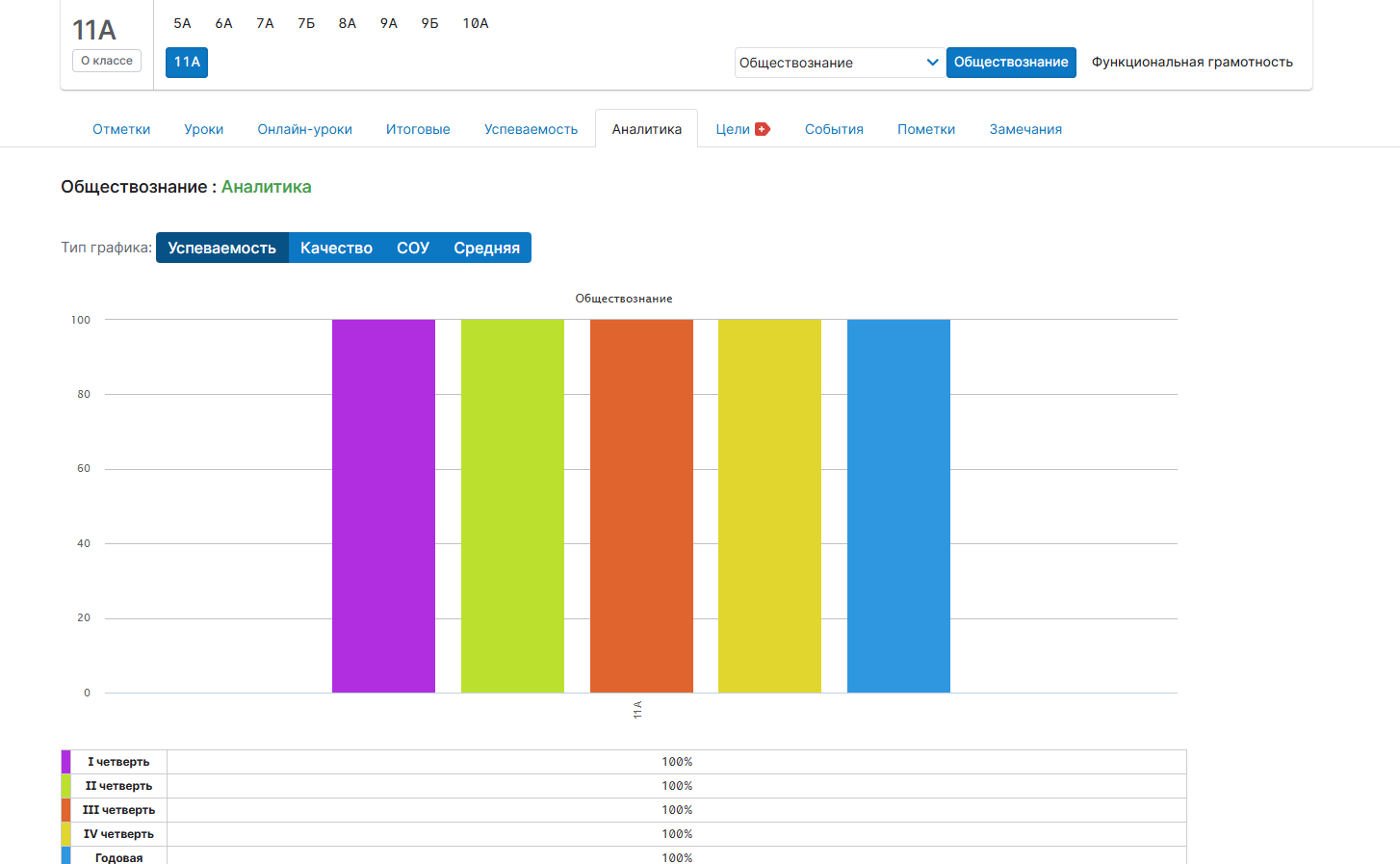Open the События tab

[x=834, y=129]
